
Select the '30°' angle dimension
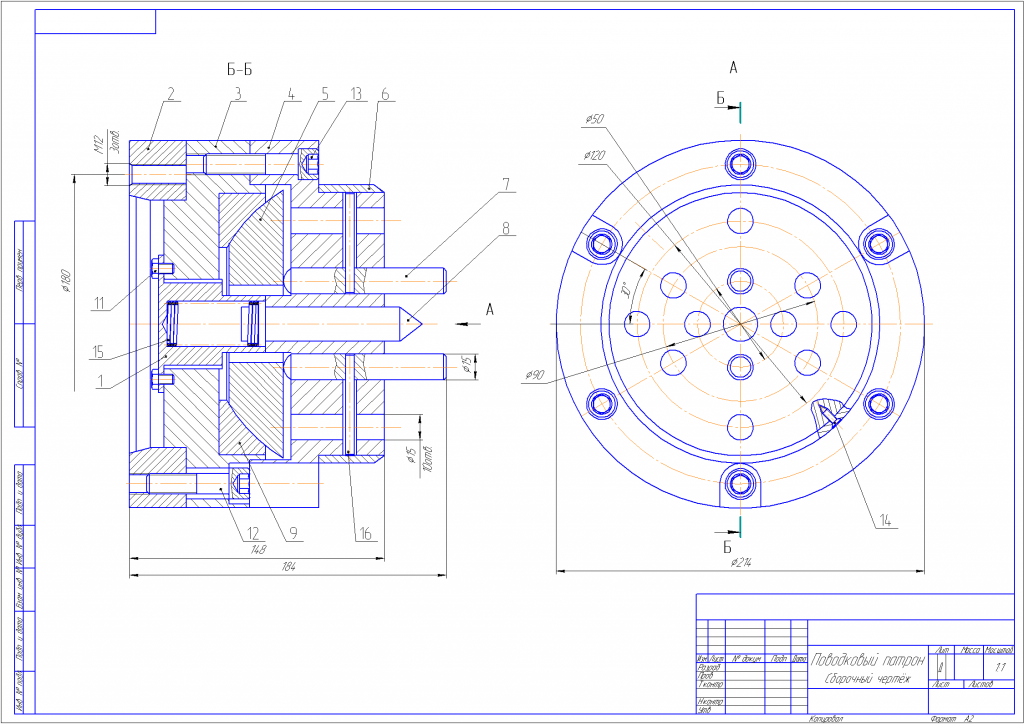624,289
